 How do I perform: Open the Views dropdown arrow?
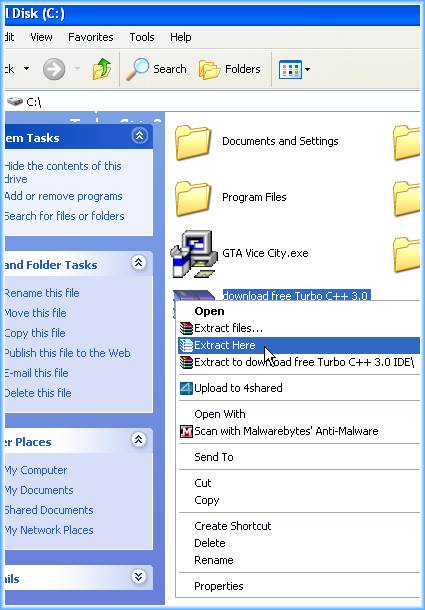307,70
